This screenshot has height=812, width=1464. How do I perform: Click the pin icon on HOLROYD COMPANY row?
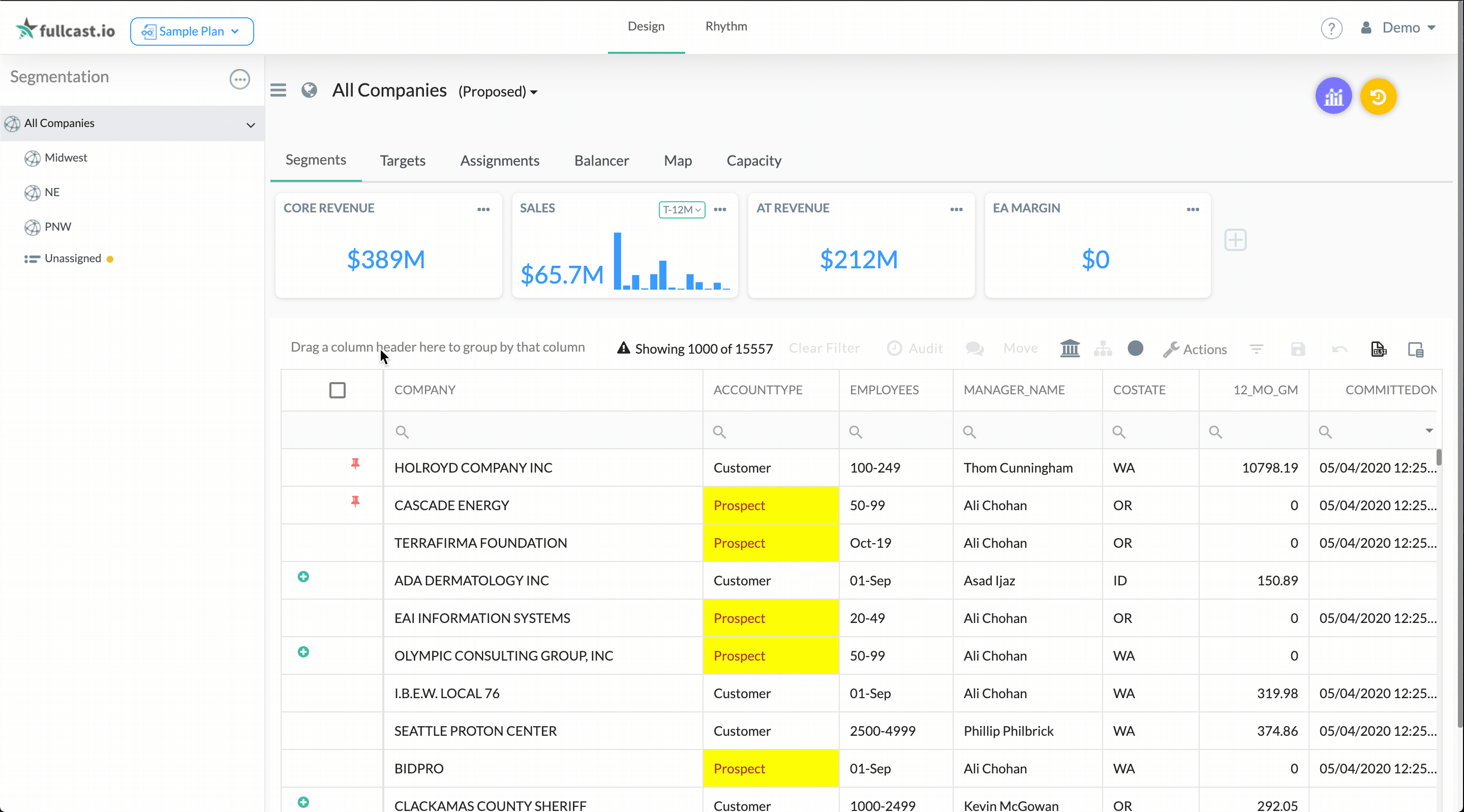coord(355,464)
